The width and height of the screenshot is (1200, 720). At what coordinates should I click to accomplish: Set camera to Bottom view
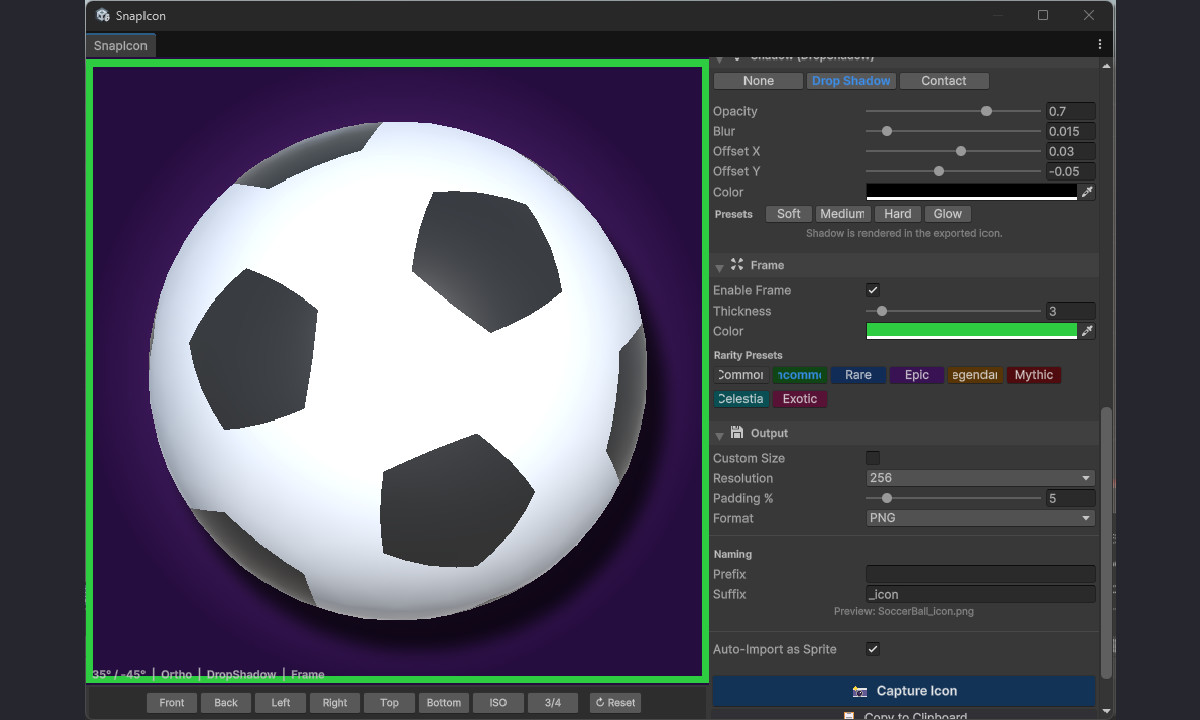point(444,703)
